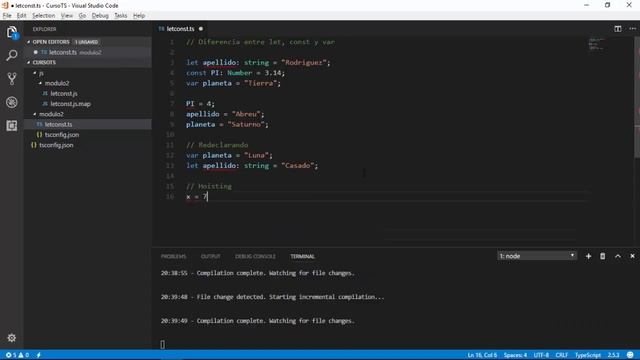
Task: Open the terminal selector dropdown '1: node'
Action: pos(537,256)
